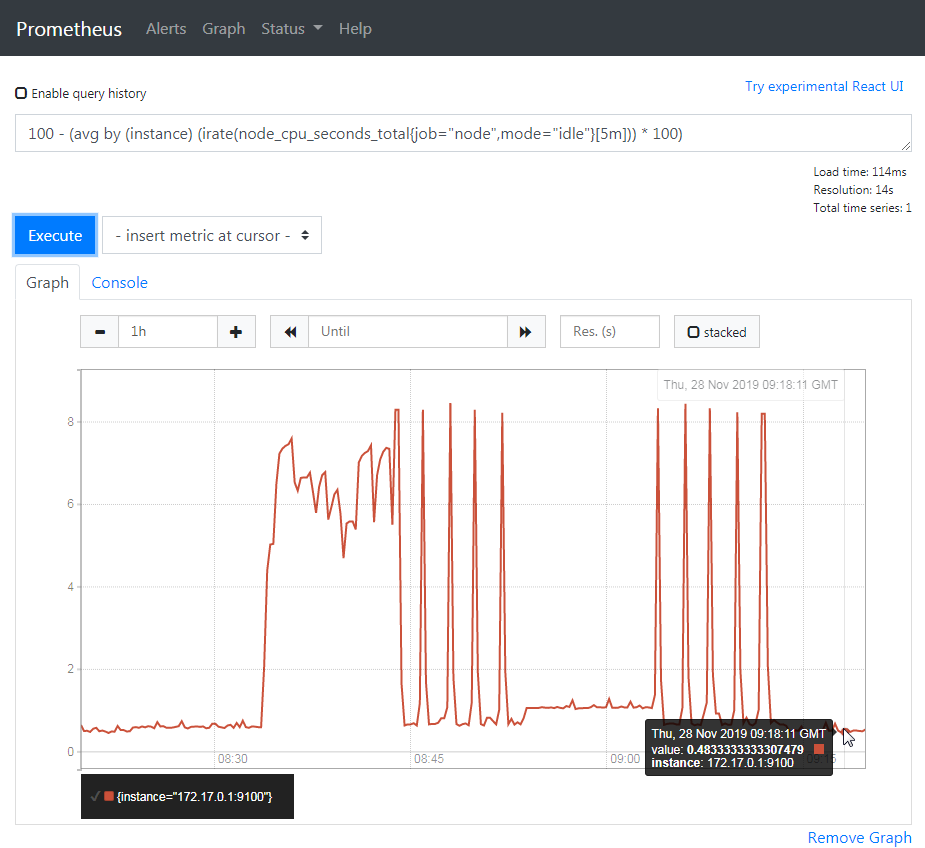Click the red legend color swatch
The image size is (925, 848).
tap(109, 796)
